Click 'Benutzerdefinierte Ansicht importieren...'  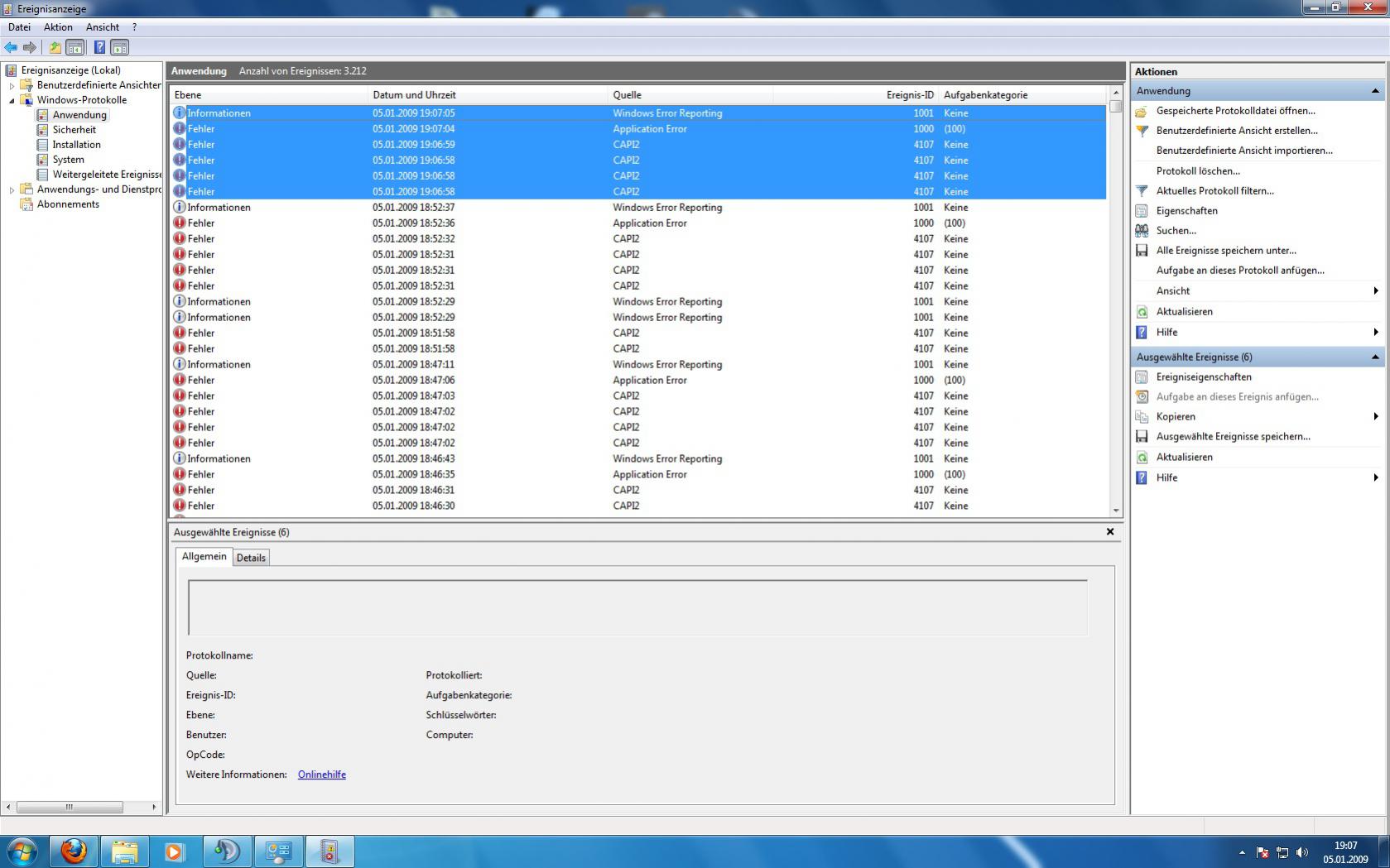(x=1244, y=151)
